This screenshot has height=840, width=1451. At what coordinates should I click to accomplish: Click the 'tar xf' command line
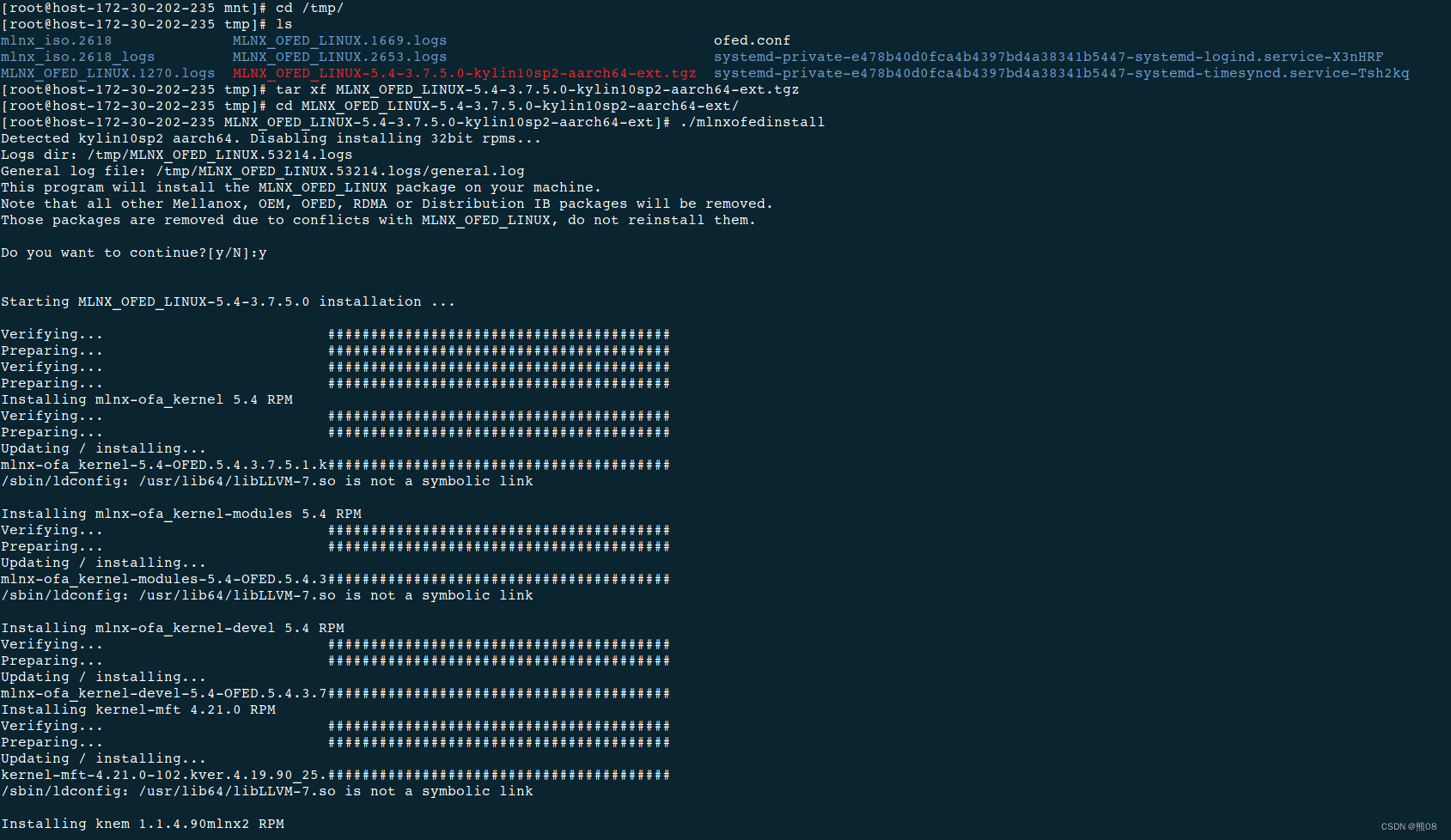click(x=400, y=89)
